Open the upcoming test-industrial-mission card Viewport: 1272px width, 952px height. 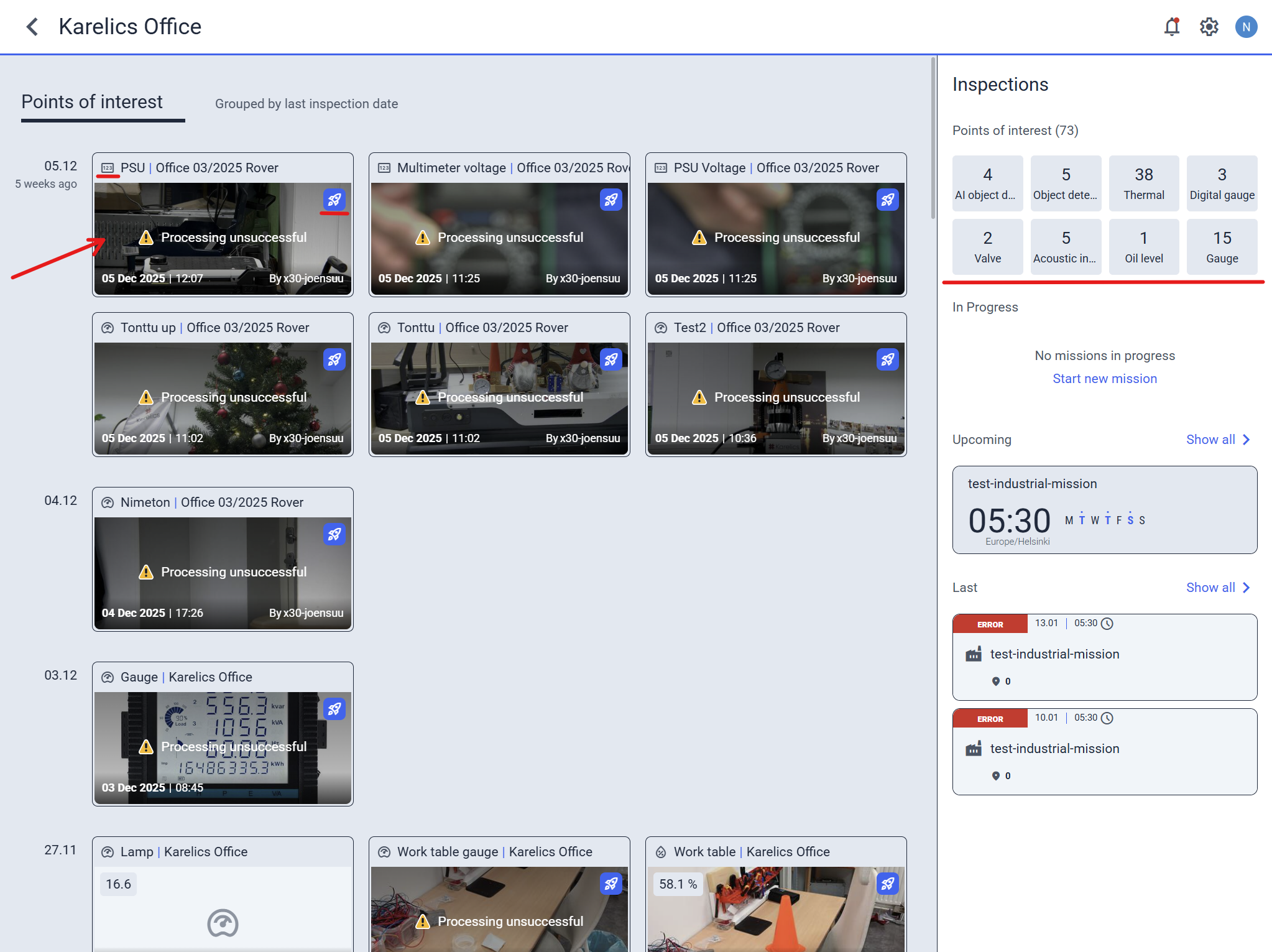[x=1104, y=510]
